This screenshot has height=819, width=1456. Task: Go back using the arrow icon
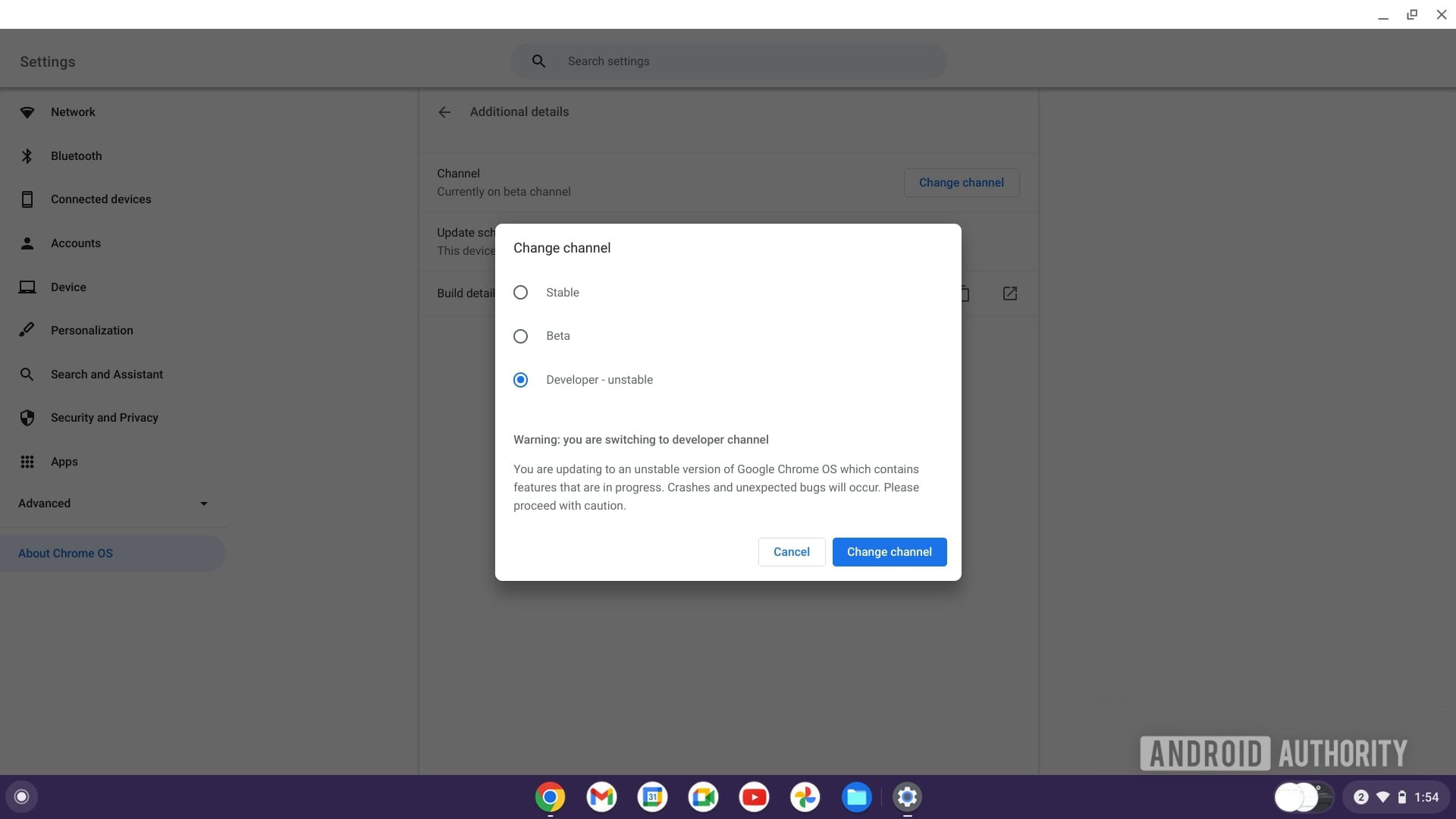(x=444, y=112)
